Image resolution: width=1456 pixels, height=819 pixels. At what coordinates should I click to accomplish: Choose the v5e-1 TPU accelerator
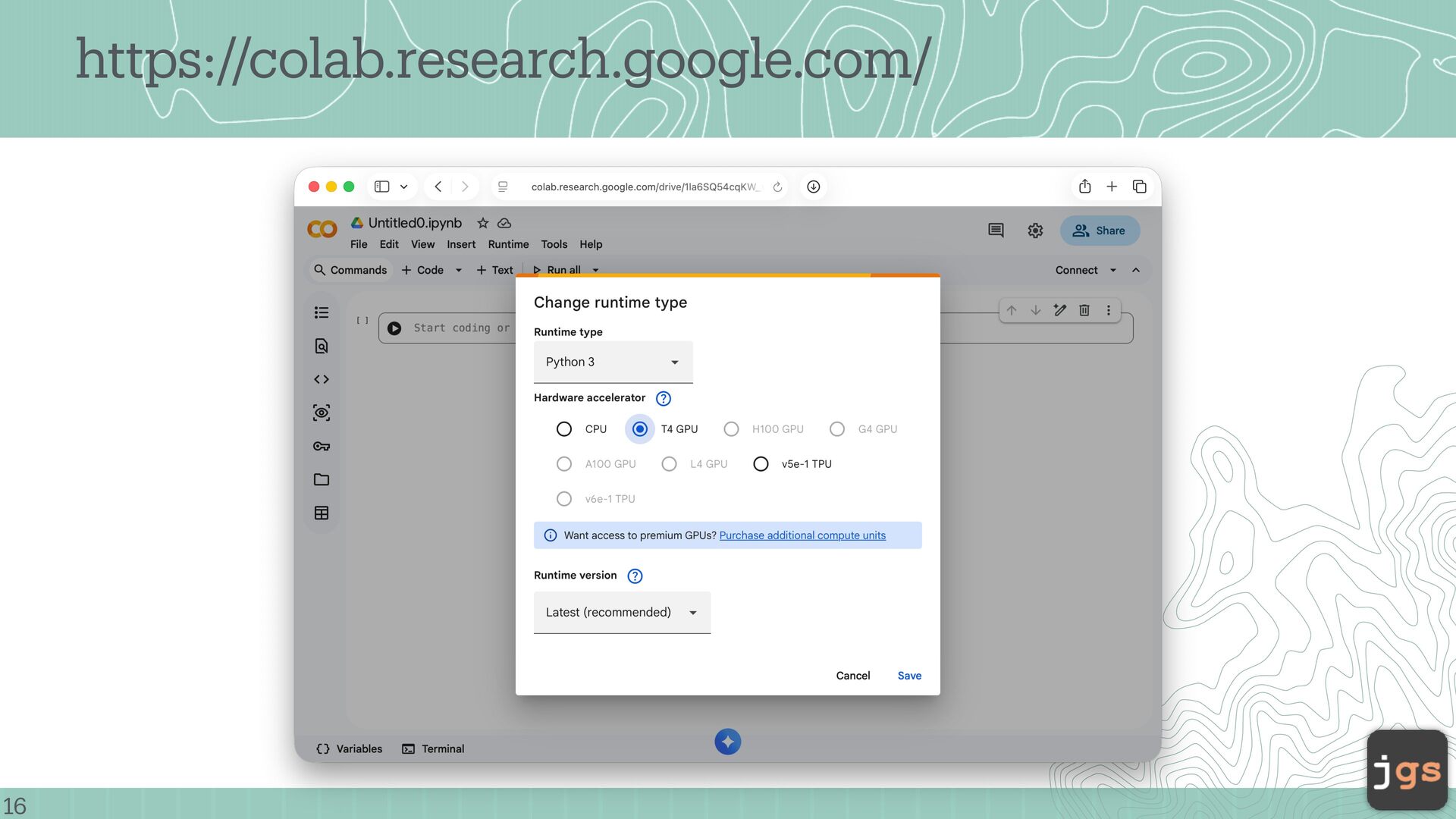pos(761,464)
